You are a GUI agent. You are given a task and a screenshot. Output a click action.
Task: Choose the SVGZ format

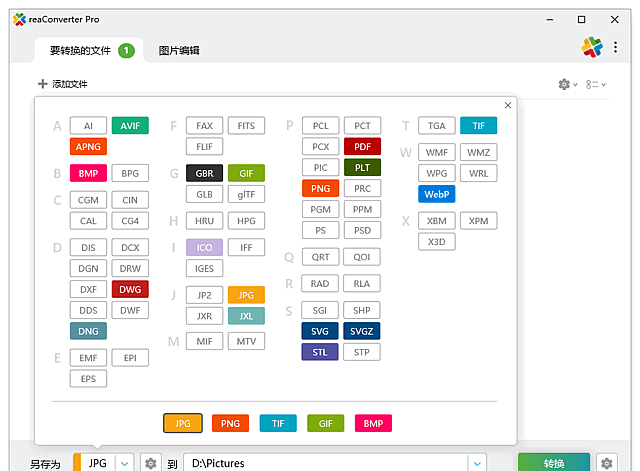coord(362,331)
